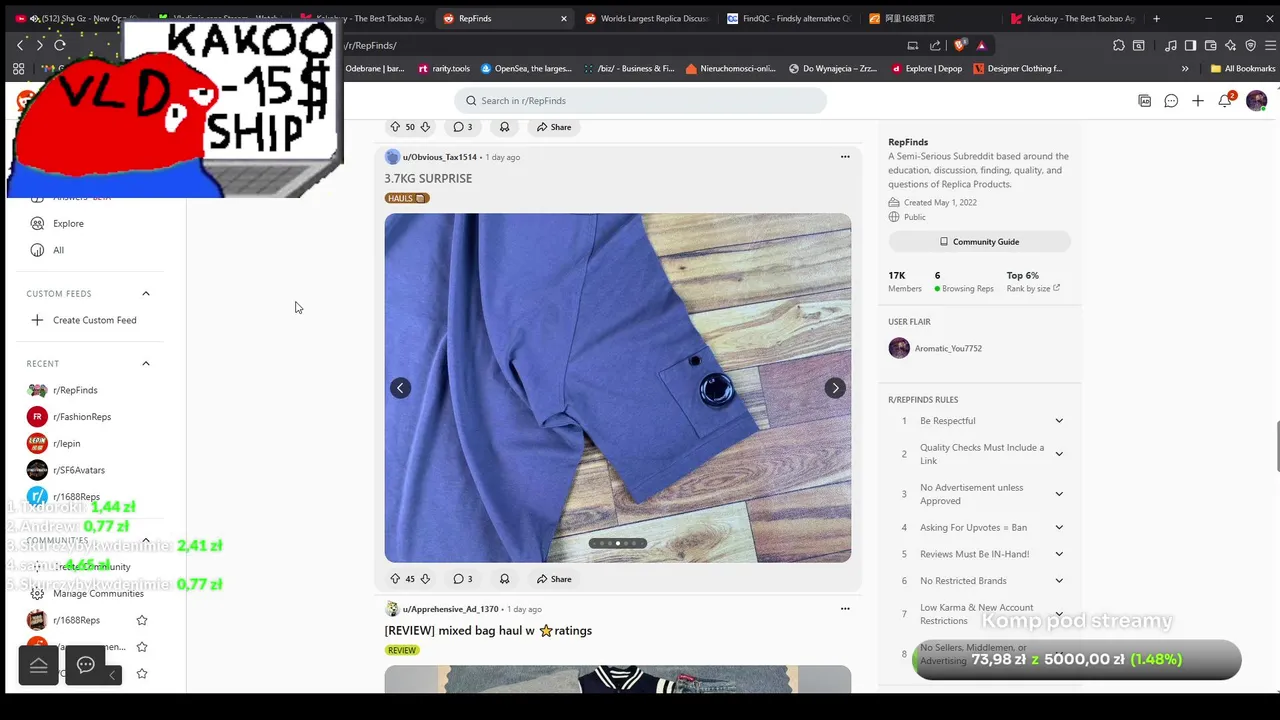Viewport: 1280px width, 720px height.
Task: Open comments on the 3.7KG SURPRISE post
Action: (462, 579)
